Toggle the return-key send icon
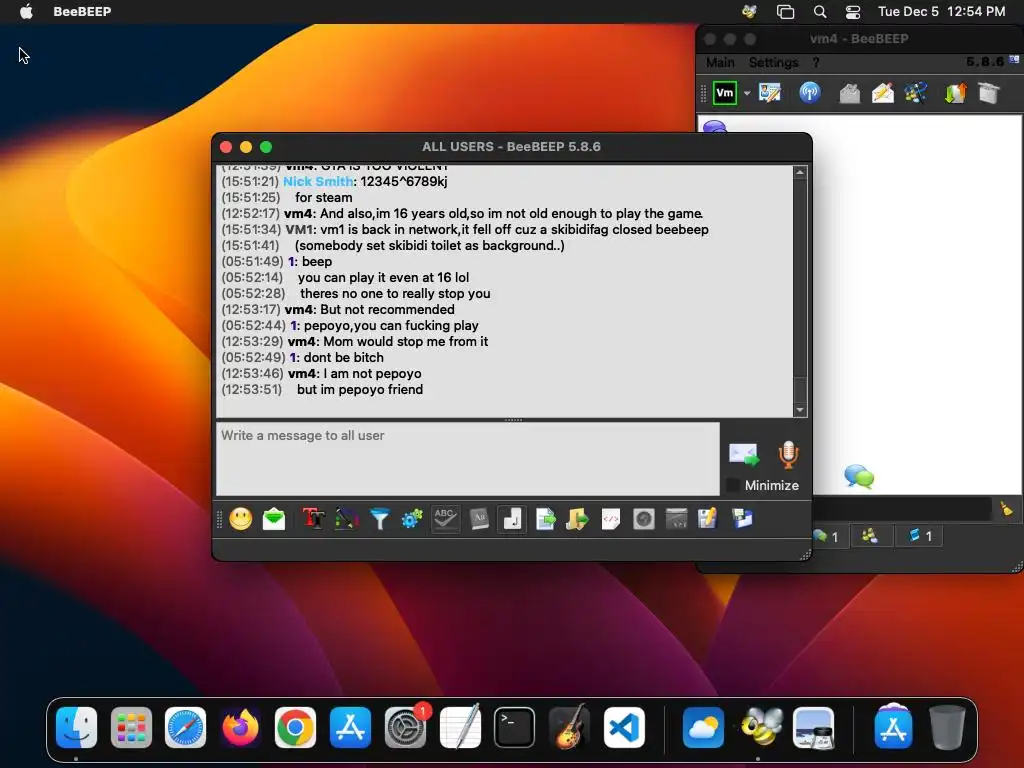 [x=512, y=519]
